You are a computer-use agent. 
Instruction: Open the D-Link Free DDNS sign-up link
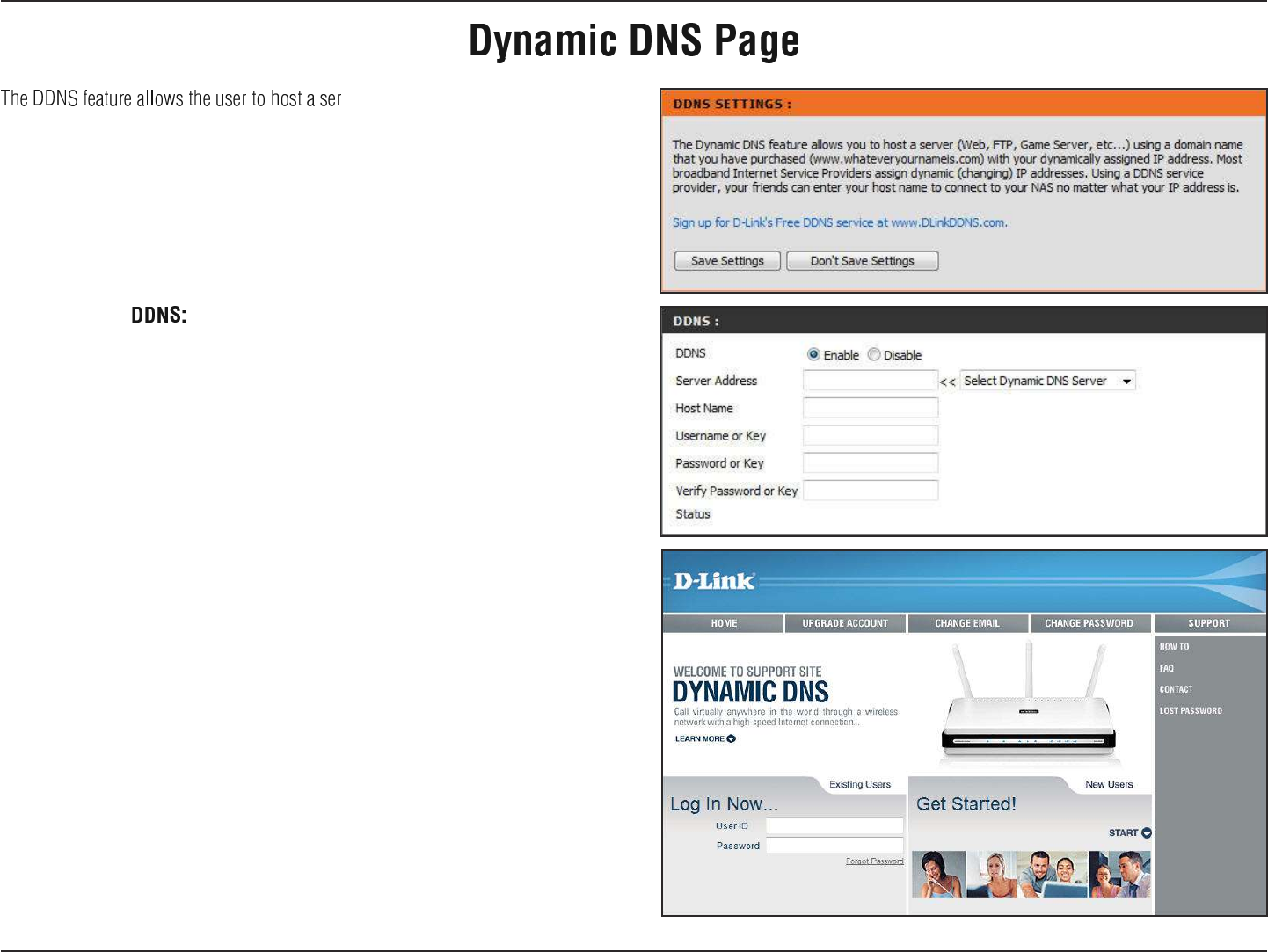pyautogui.click(x=840, y=222)
